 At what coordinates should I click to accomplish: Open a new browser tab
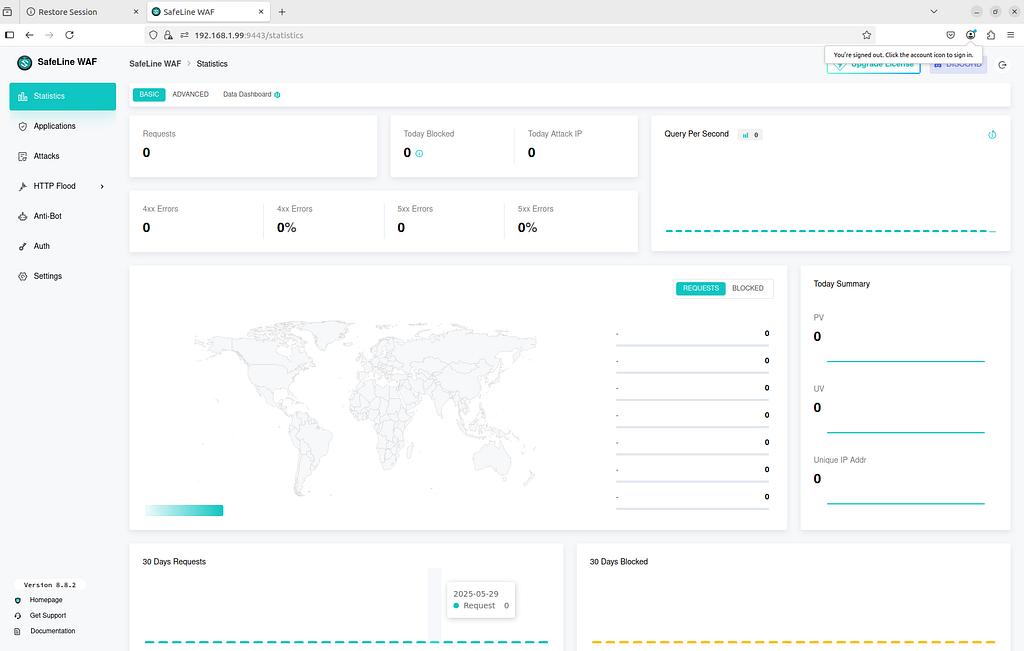tap(282, 12)
